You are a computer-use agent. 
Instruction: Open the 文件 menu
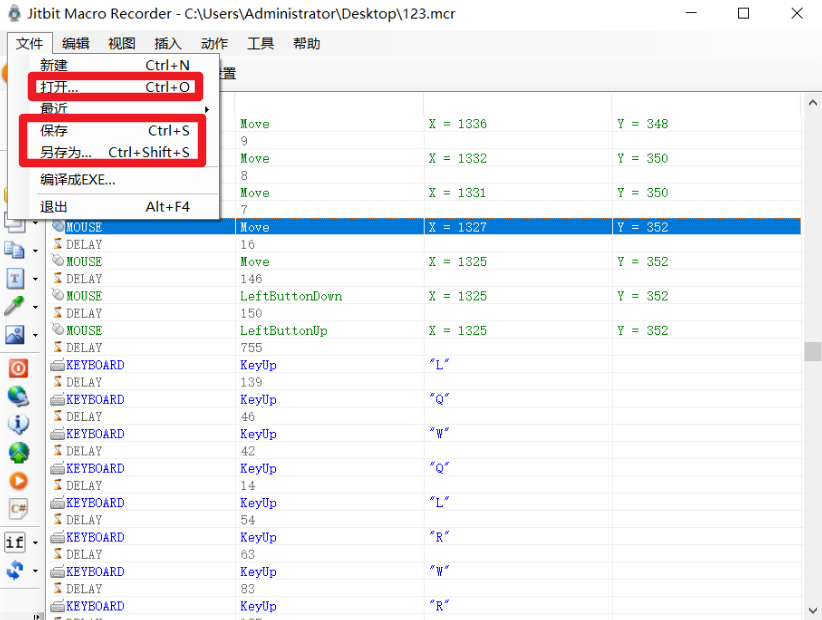29,43
